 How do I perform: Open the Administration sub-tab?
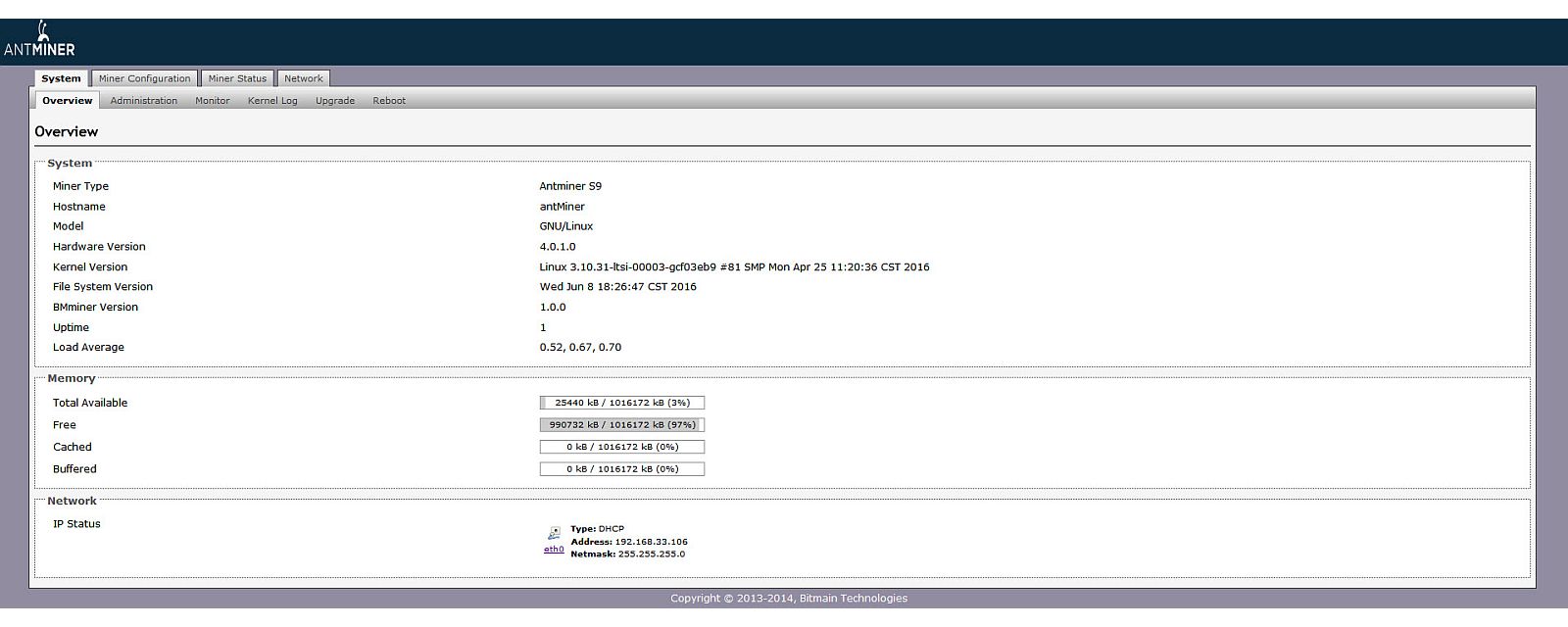click(x=144, y=101)
